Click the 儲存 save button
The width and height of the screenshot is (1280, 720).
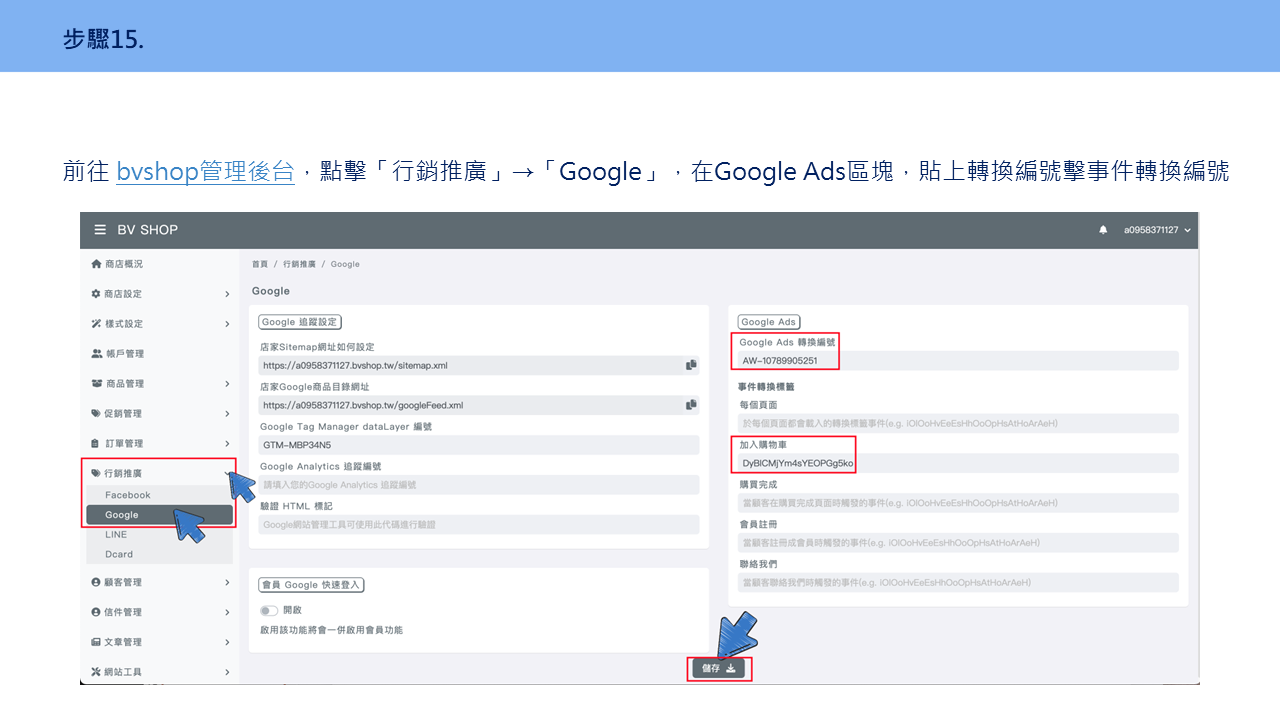tap(719, 668)
